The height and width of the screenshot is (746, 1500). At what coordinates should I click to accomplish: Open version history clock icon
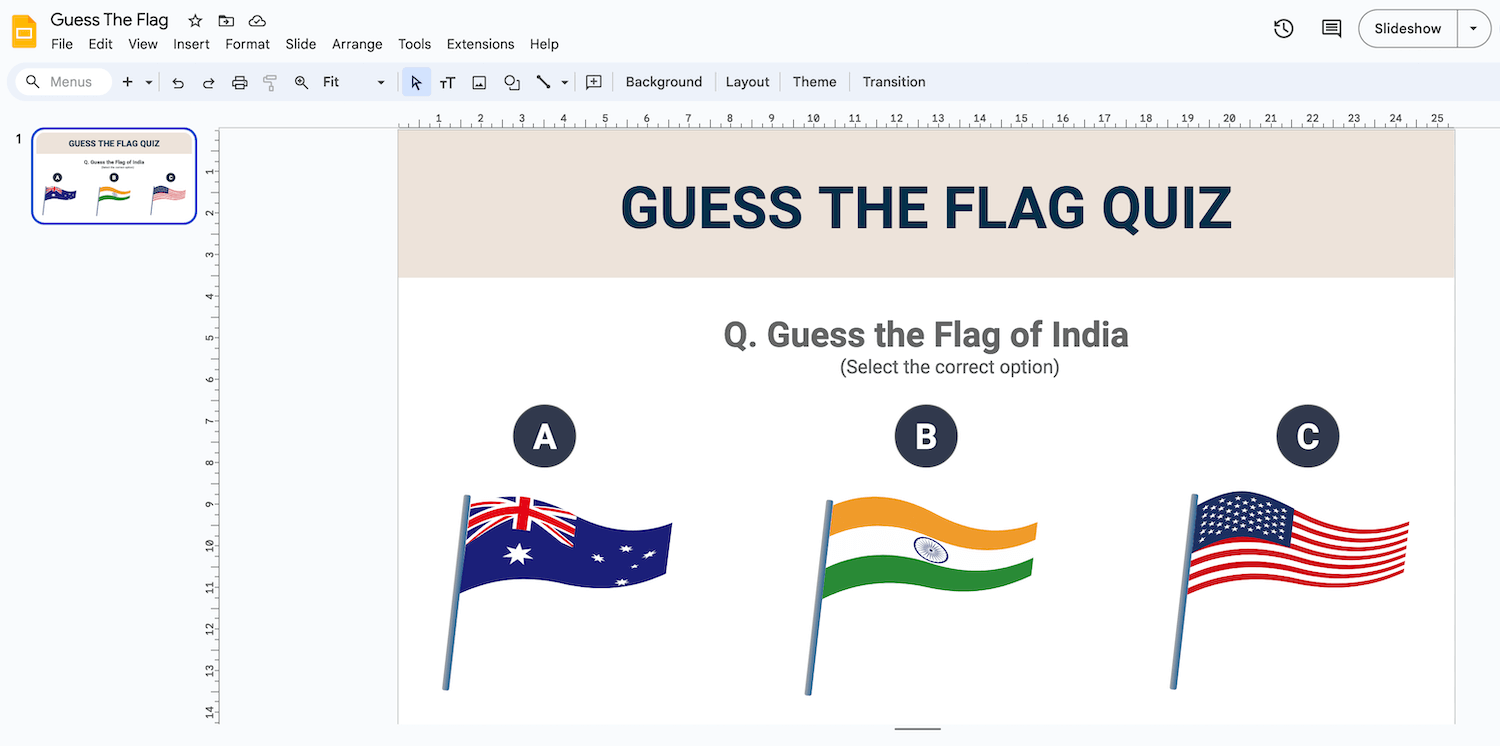tap(1284, 29)
